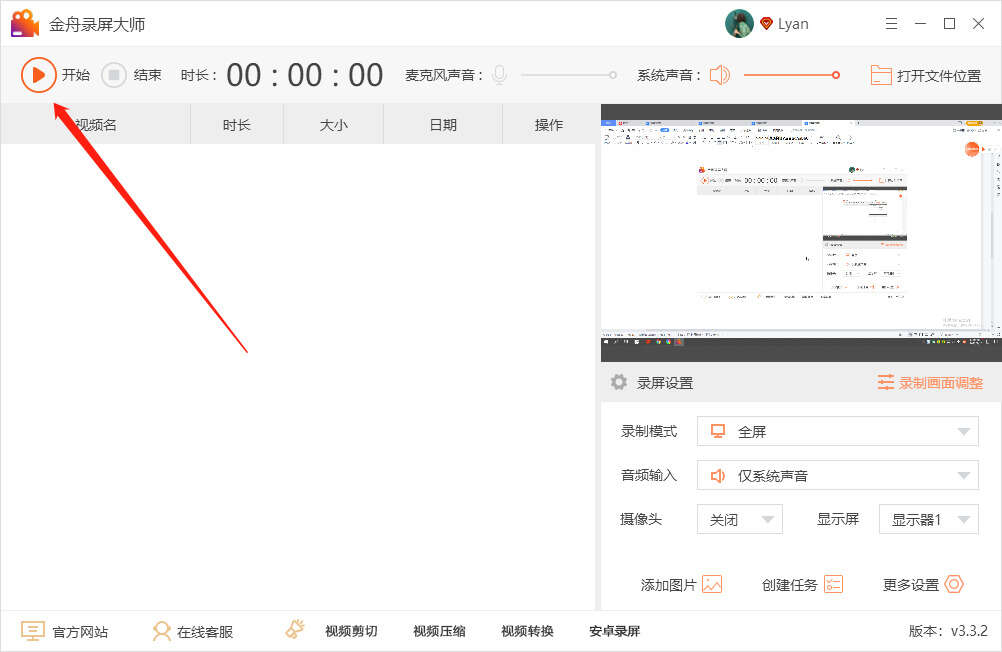Click the 创建任务 task list icon
Viewport: 1002px width, 652px height.
[833, 584]
